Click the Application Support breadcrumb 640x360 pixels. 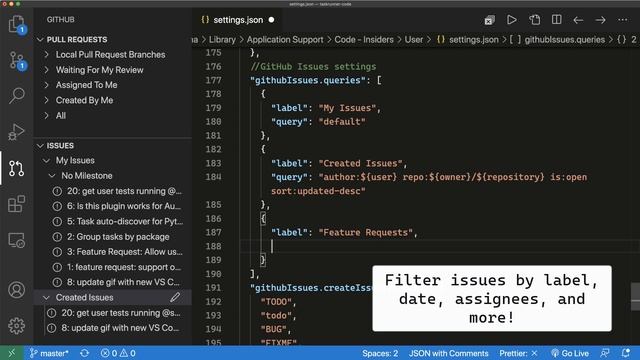[x=285, y=40]
